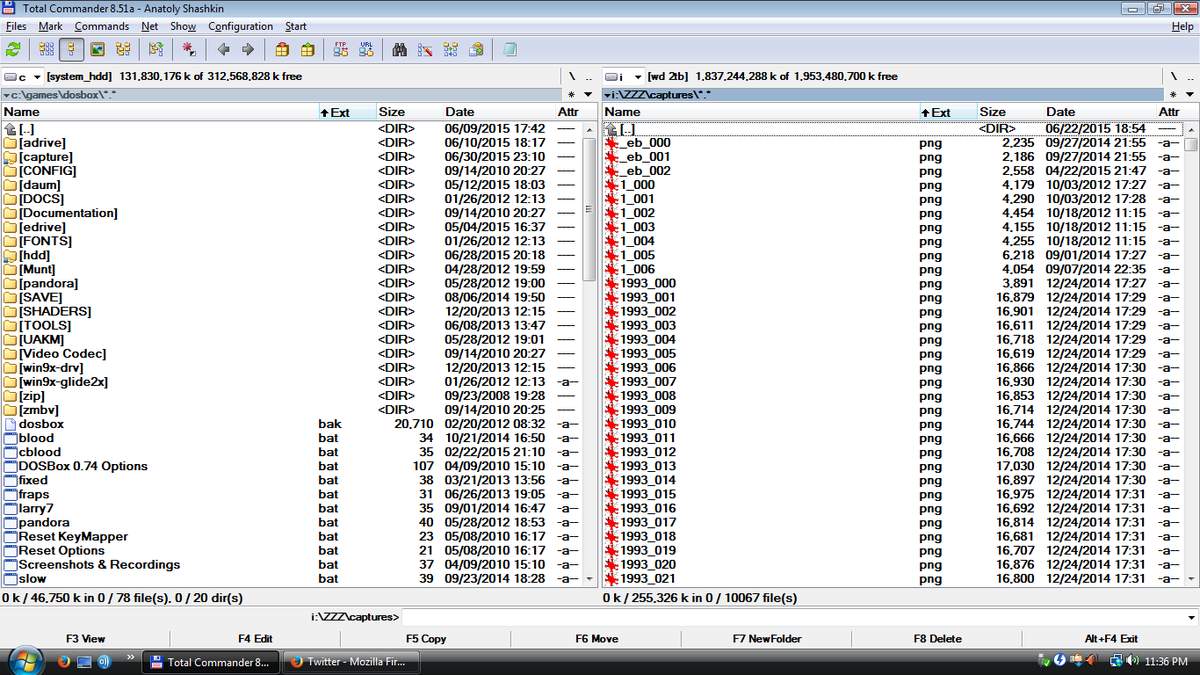Open the binoculars Find Files icon
The image size is (1200, 675).
(399, 49)
